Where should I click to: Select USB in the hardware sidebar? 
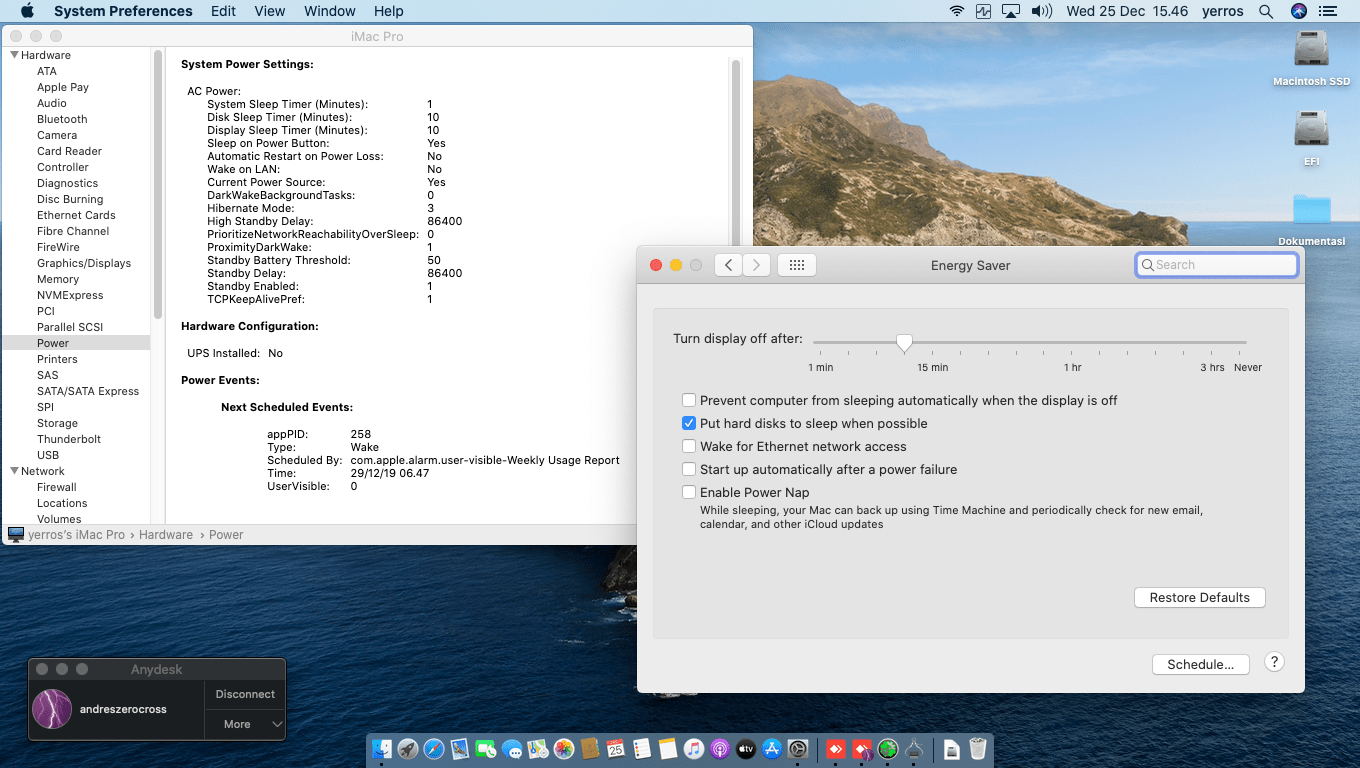point(48,455)
